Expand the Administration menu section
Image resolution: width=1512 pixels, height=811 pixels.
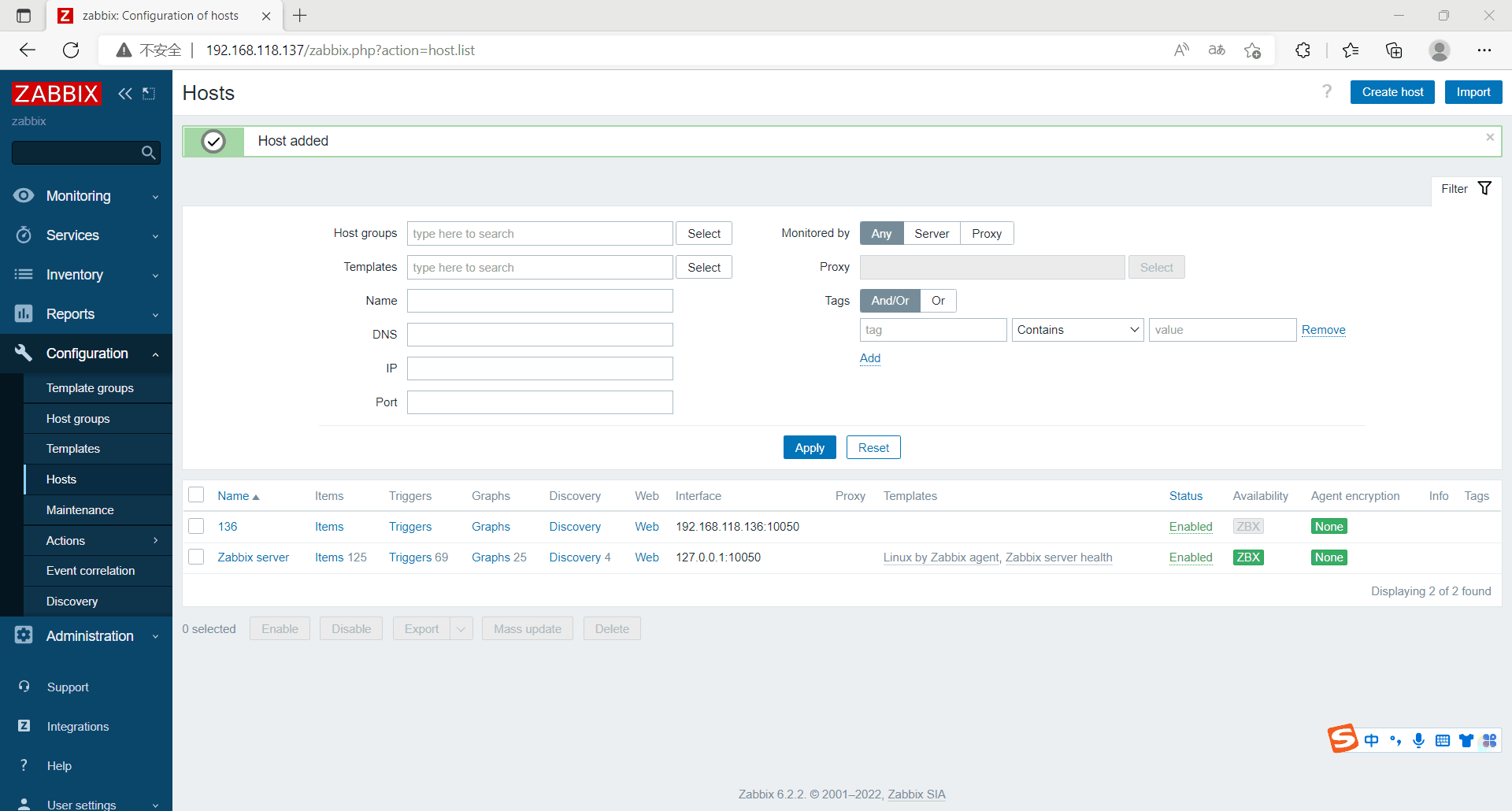pyautogui.click(x=155, y=636)
